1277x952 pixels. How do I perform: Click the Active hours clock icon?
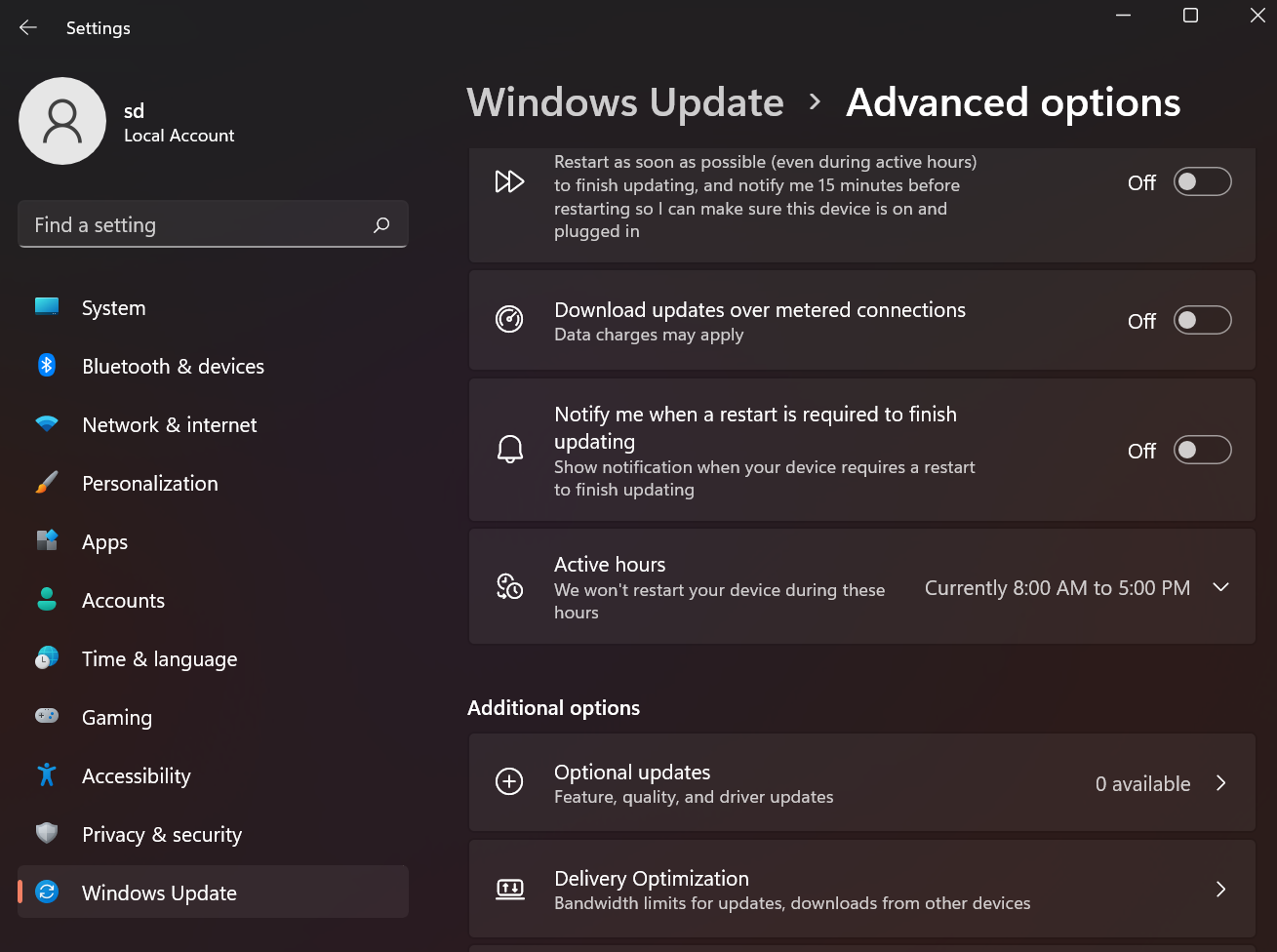tap(509, 586)
